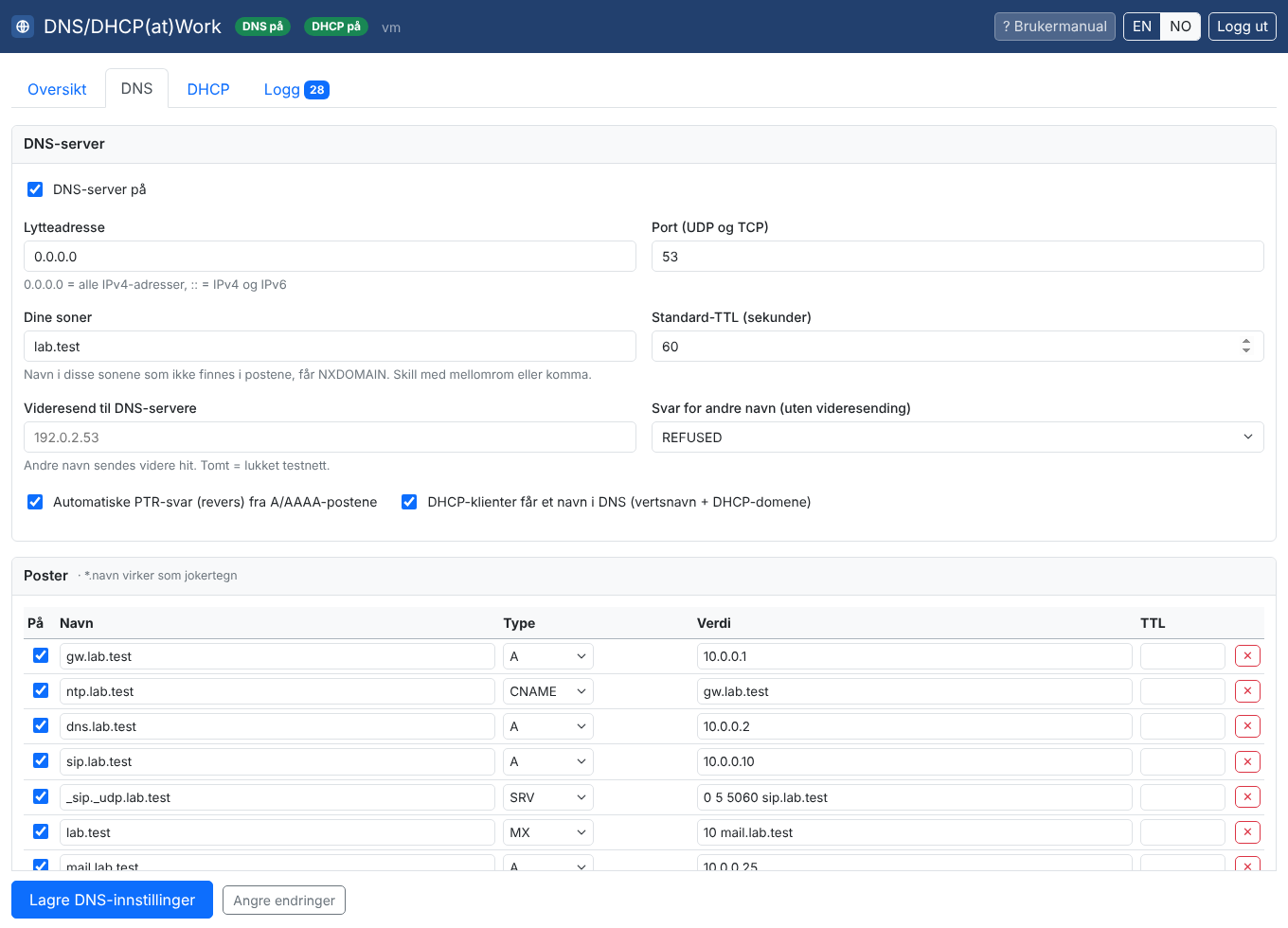The height and width of the screenshot is (928, 1288).
Task: Switch to the DHCP tab
Action: pos(208,89)
